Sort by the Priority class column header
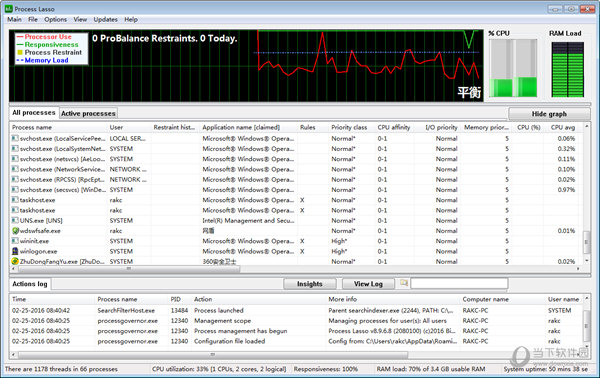 (349, 127)
